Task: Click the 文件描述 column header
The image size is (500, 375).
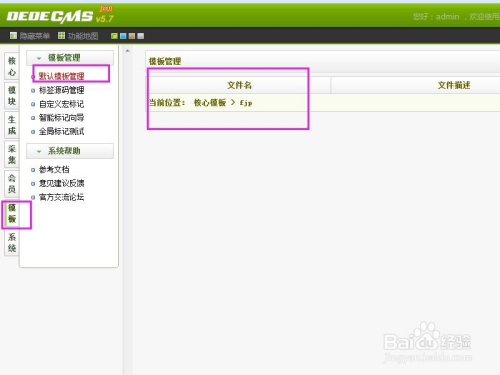Action: point(454,85)
